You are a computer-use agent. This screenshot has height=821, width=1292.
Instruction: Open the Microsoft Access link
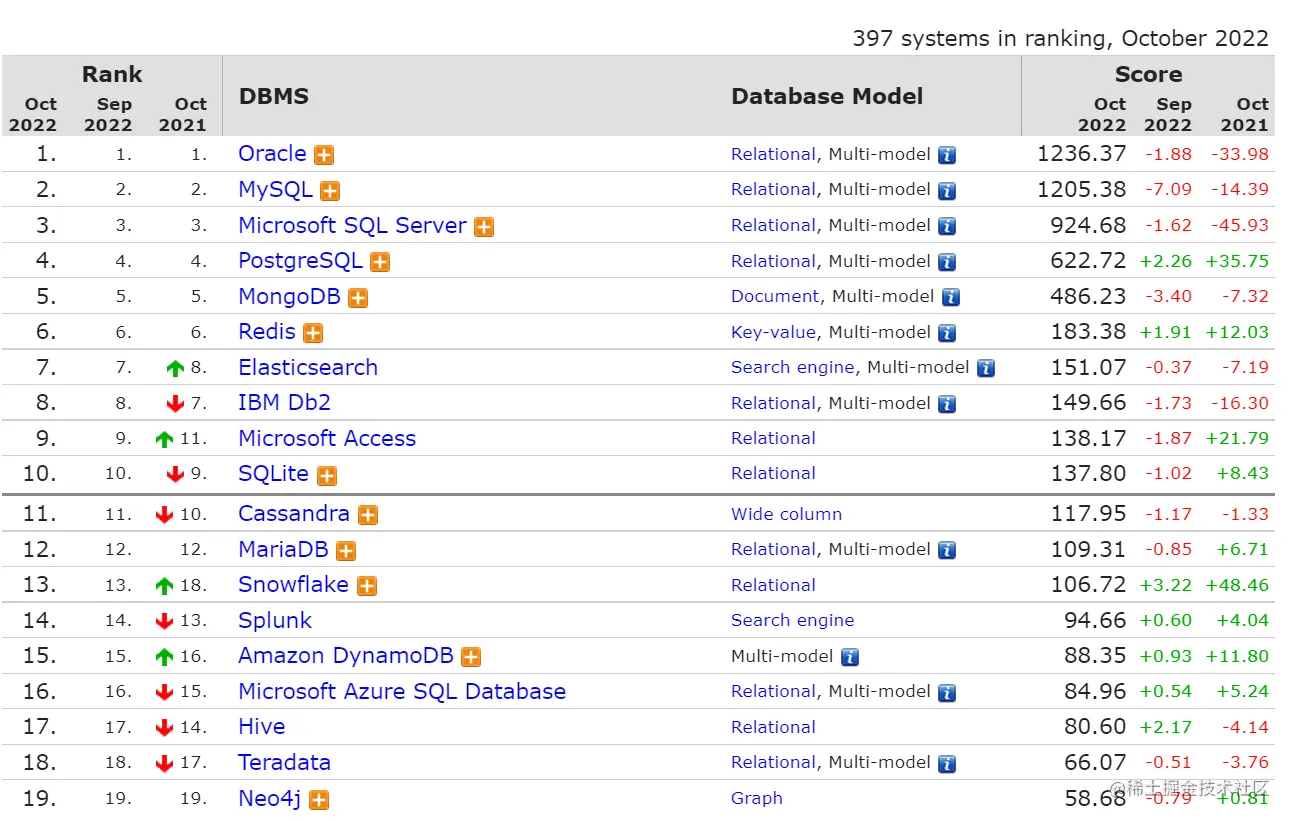[327, 438]
